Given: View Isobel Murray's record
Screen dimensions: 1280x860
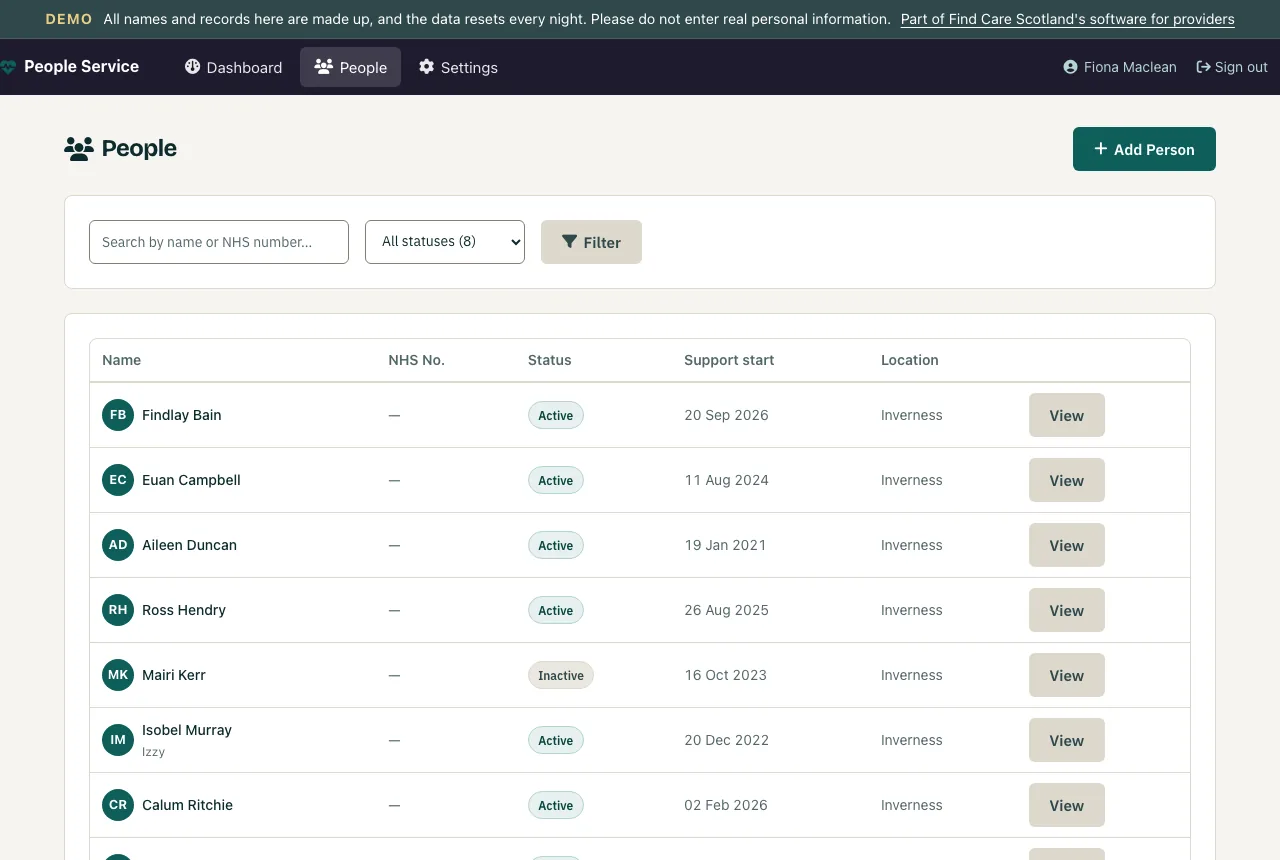Looking at the screenshot, I should pos(1067,740).
